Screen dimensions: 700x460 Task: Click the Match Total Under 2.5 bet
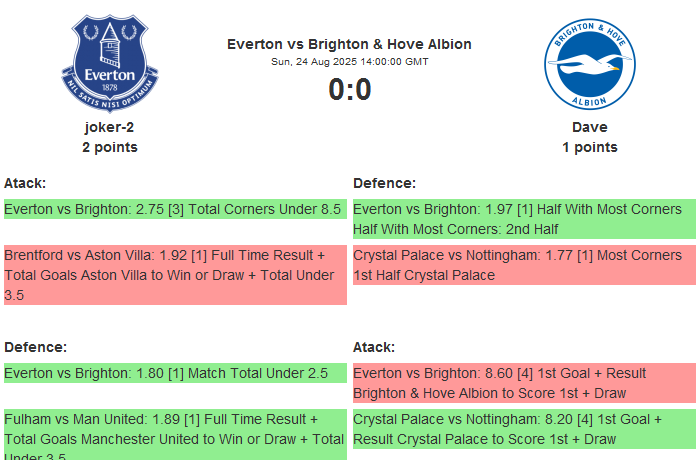point(174,373)
